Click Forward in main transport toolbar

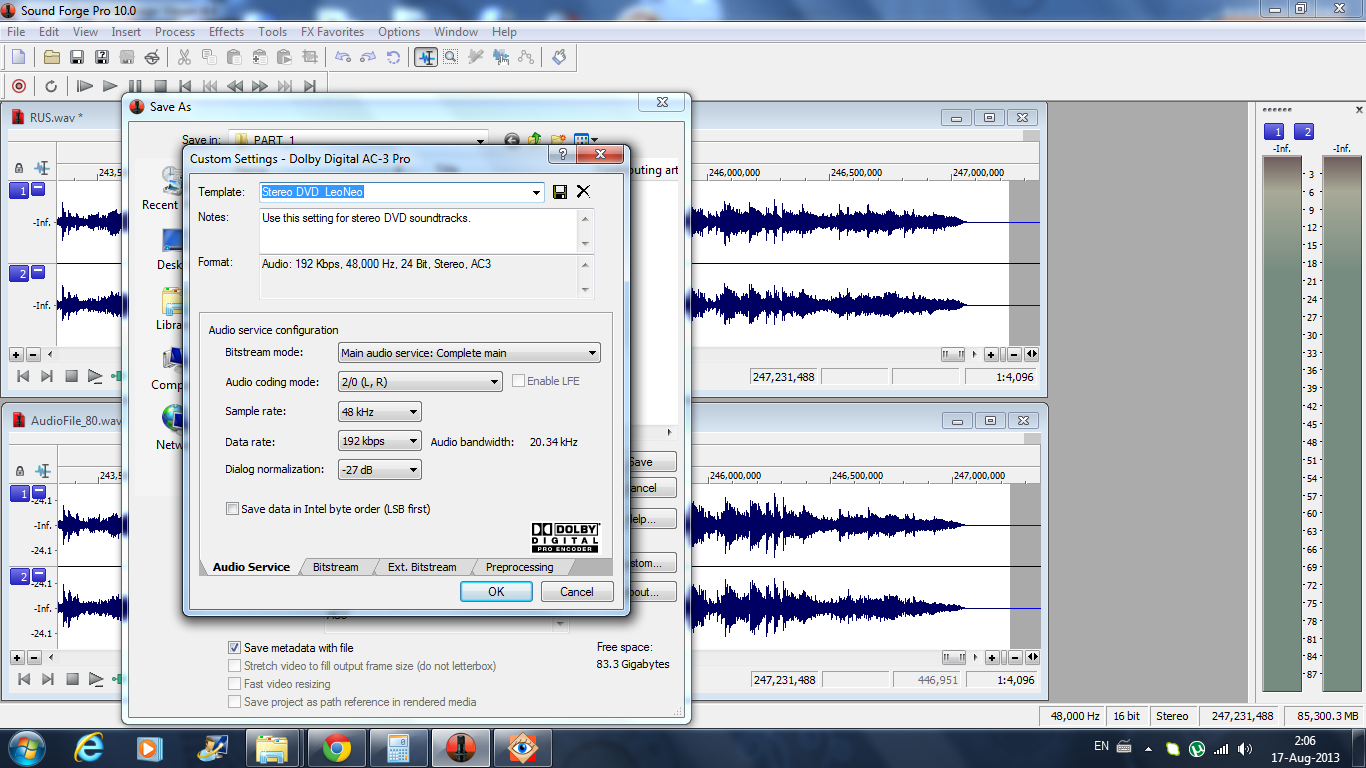(260, 86)
